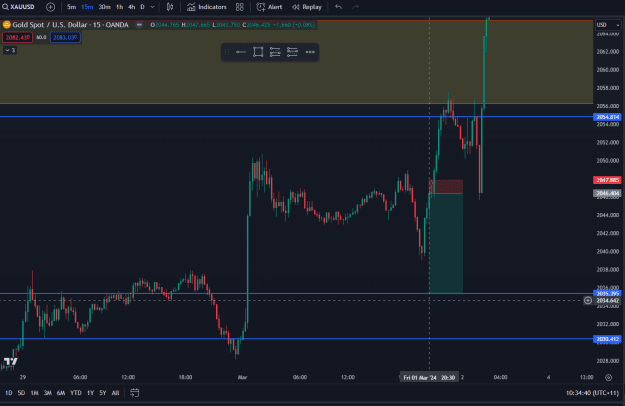Select the horizontal line at 2030.412
625x406 pixels.
pos(297,339)
